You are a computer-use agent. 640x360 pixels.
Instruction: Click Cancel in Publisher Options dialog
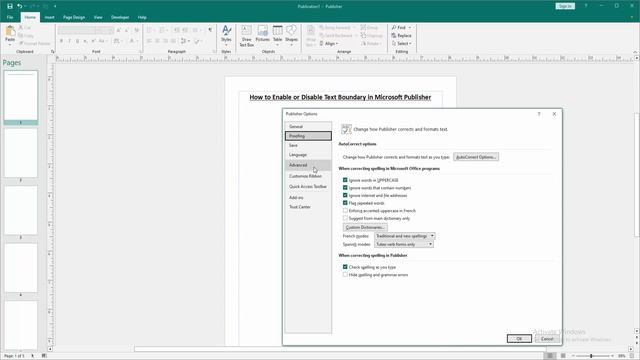(547, 339)
